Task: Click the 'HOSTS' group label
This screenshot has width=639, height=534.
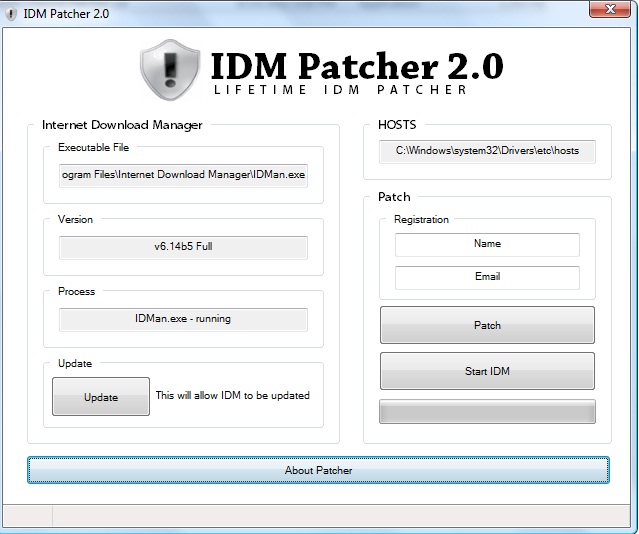Action: pyautogui.click(x=397, y=124)
